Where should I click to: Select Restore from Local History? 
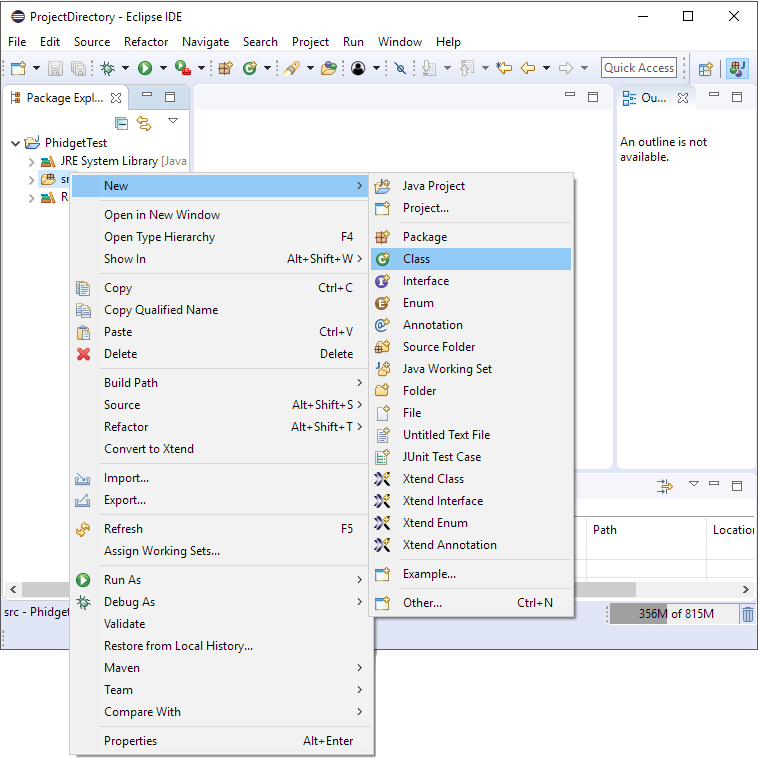(x=221, y=646)
